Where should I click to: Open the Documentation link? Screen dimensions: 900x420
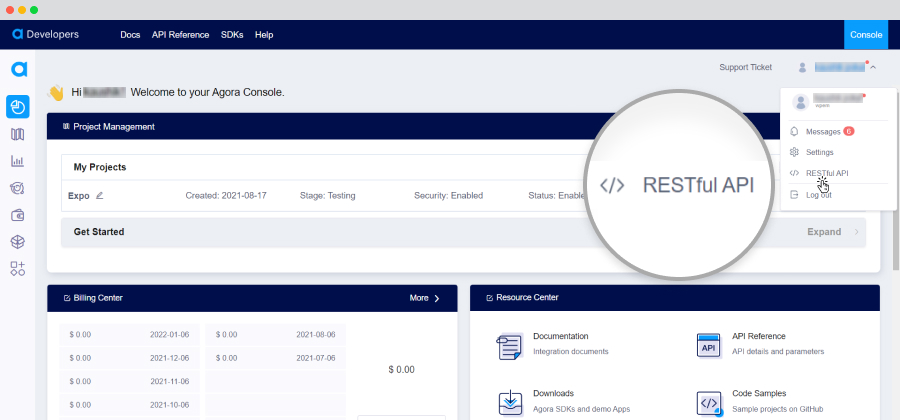click(x=561, y=336)
